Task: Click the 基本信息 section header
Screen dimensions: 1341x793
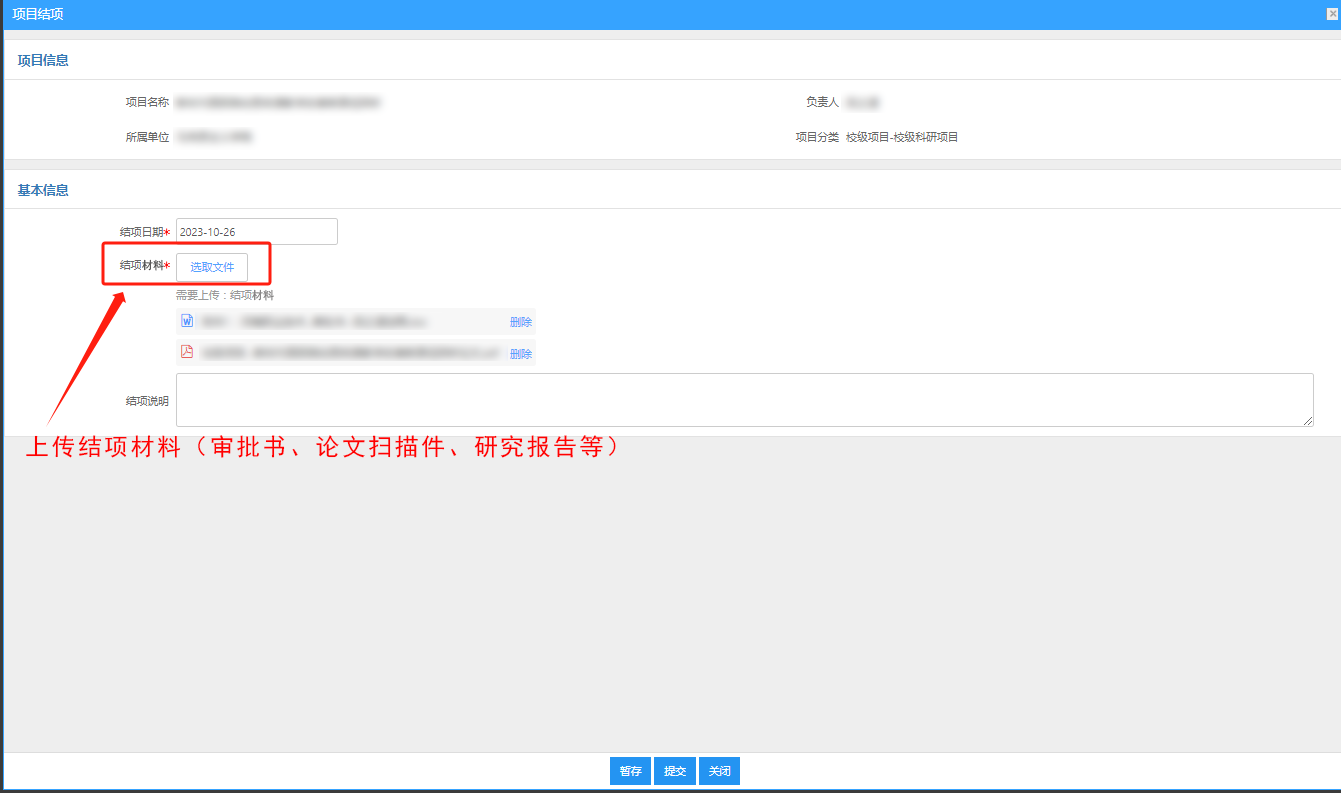Action: point(43,190)
